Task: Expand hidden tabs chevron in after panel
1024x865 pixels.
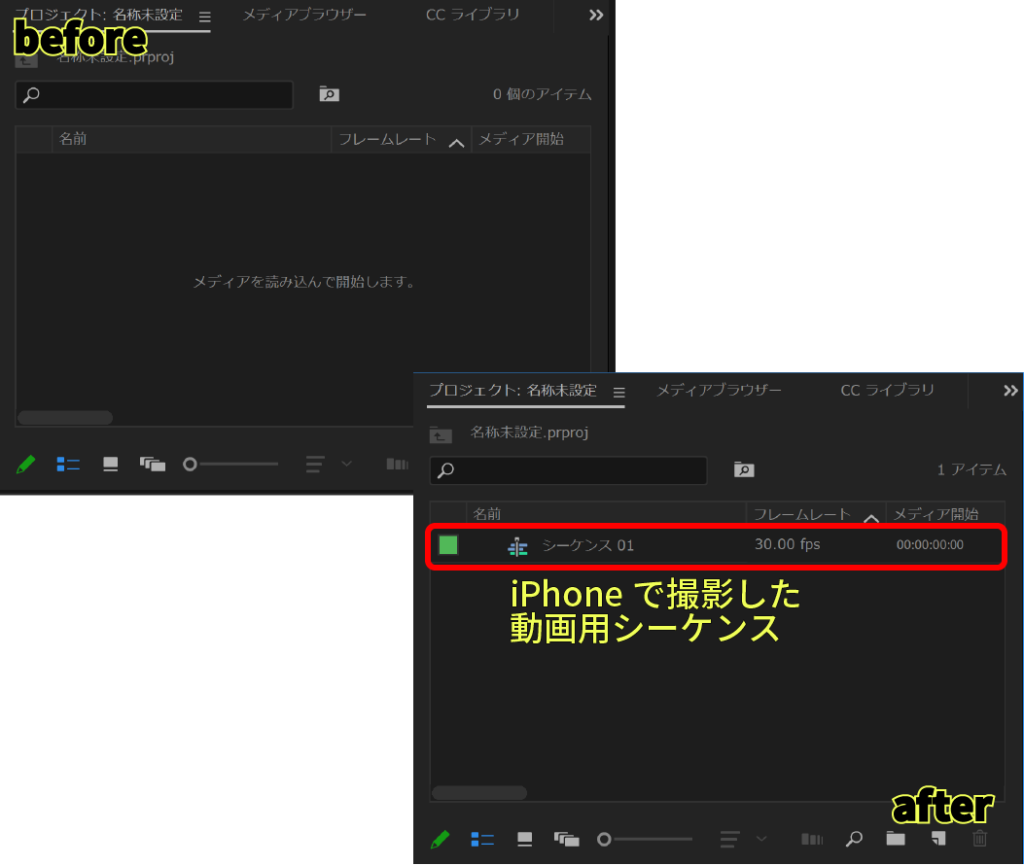Action: pyautogui.click(x=1010, y=391)
